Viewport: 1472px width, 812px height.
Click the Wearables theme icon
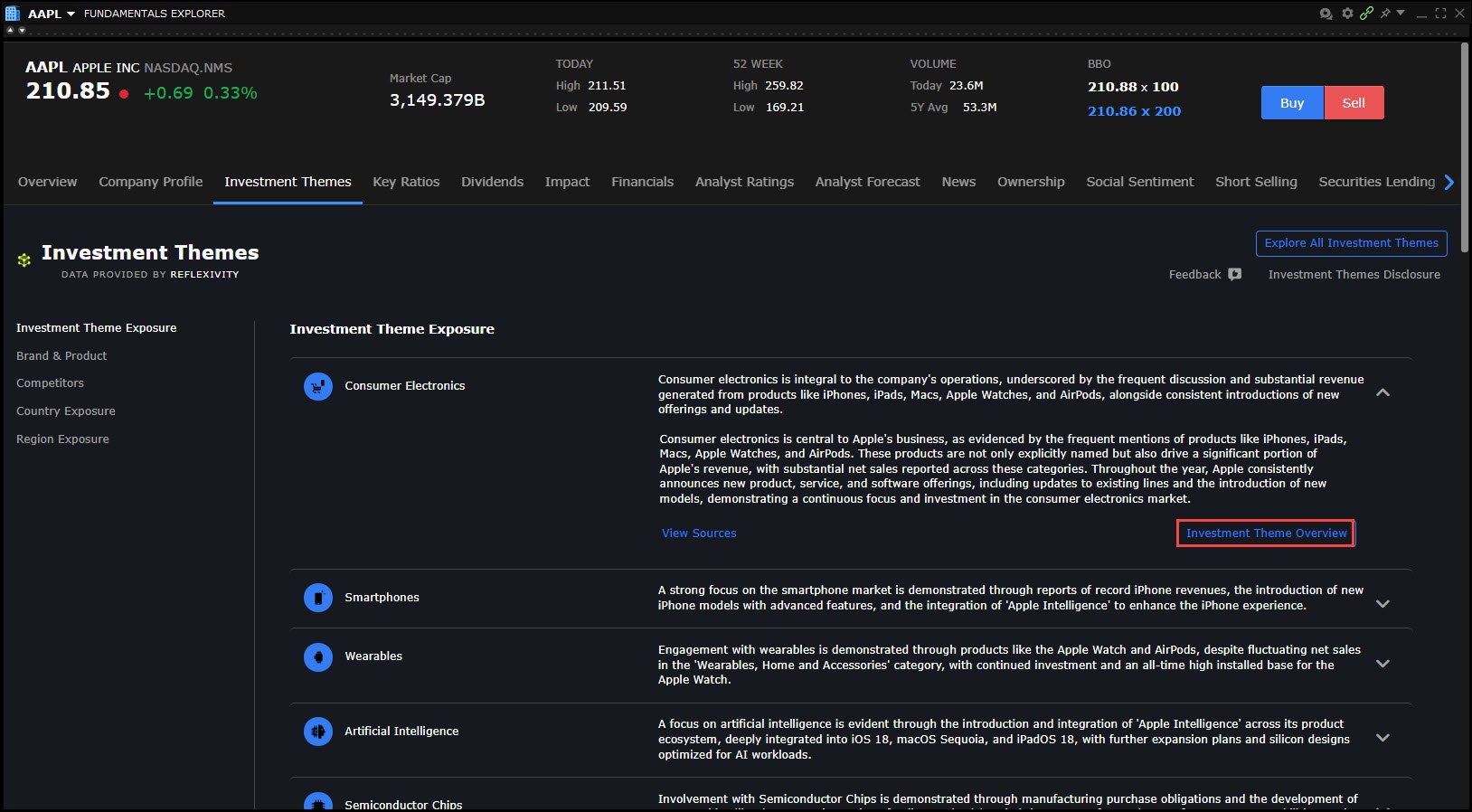(x=318, y=656)
